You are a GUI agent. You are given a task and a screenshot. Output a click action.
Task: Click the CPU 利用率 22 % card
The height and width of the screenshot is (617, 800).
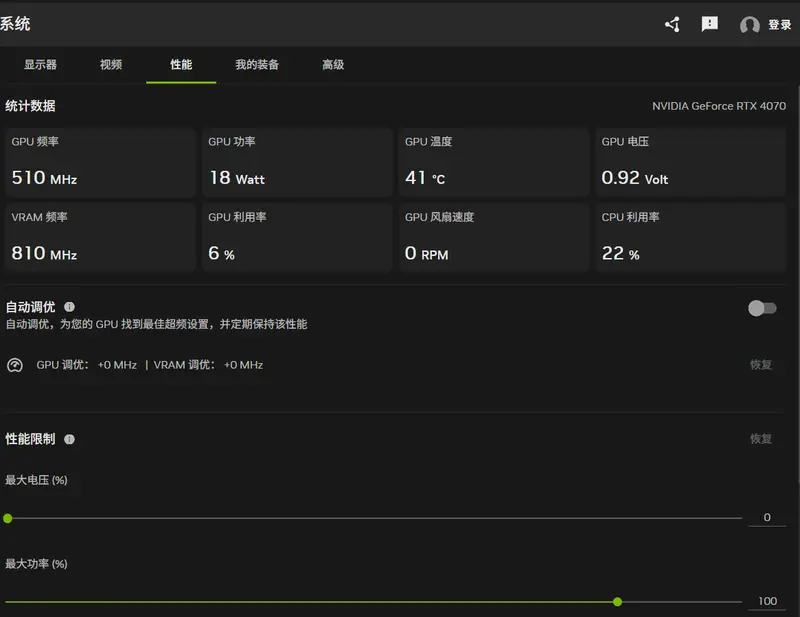[691, 238]
